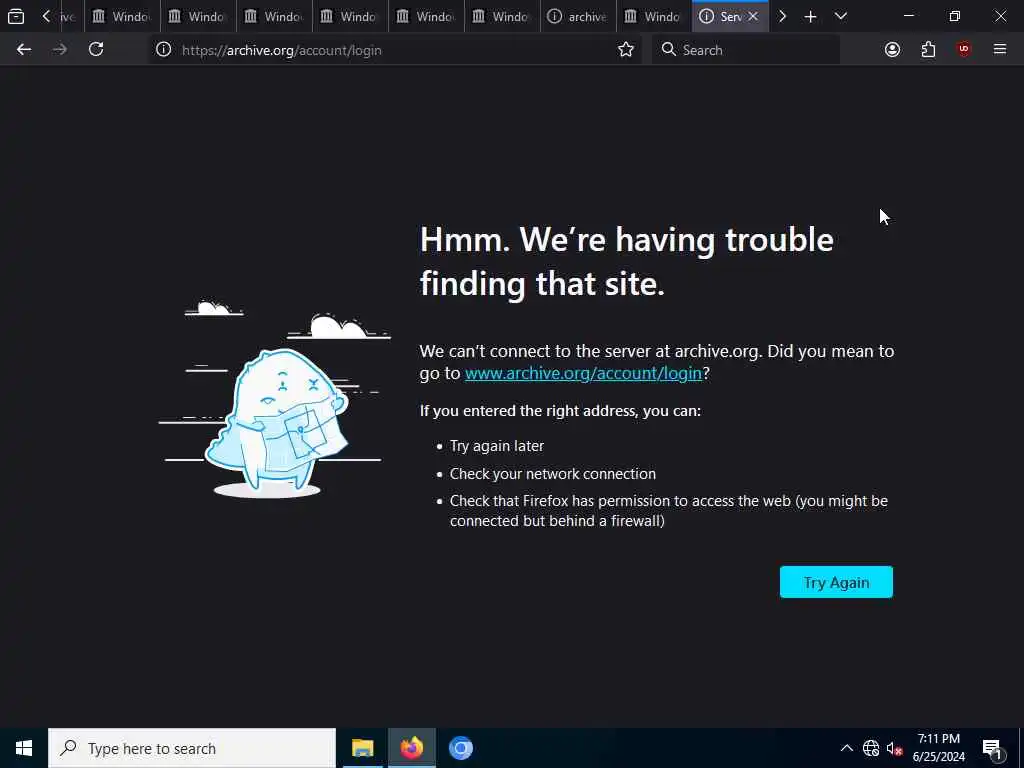Restore down the Firefox window
The width and height of the screenshot is (1024, 768).
(955, 16)
